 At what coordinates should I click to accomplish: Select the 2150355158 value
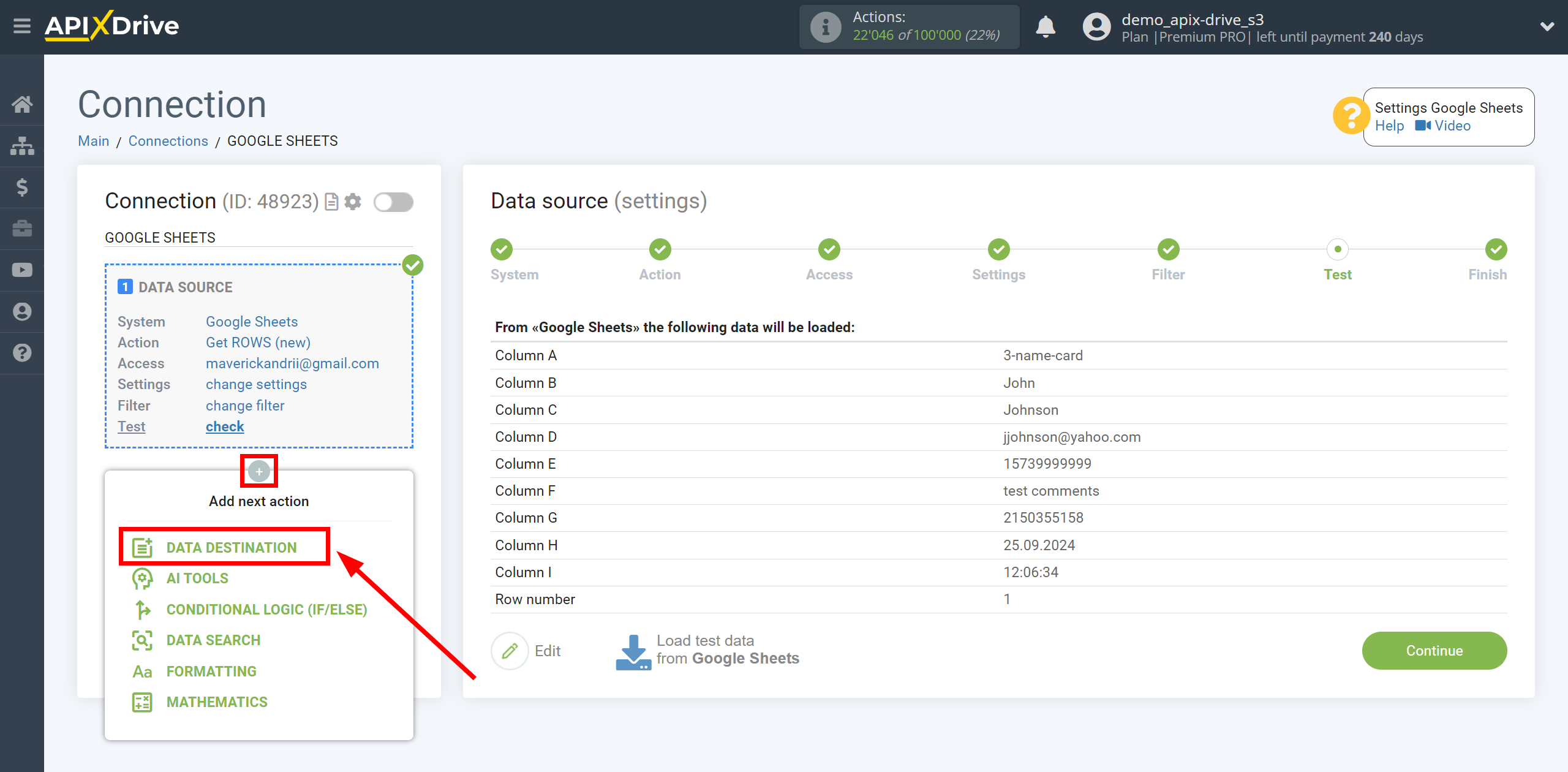coord(1043,518)
